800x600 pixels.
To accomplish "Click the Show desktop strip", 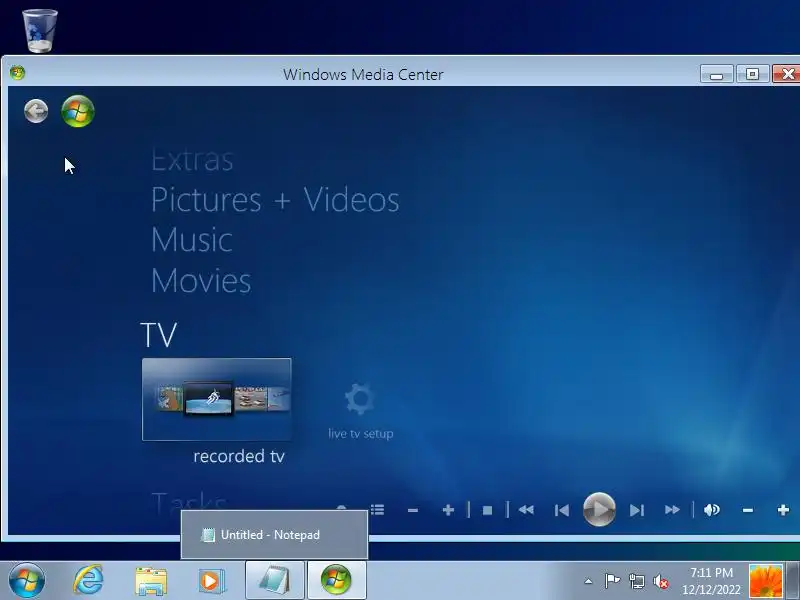I will pyautogui.click(x=793, y=581).
